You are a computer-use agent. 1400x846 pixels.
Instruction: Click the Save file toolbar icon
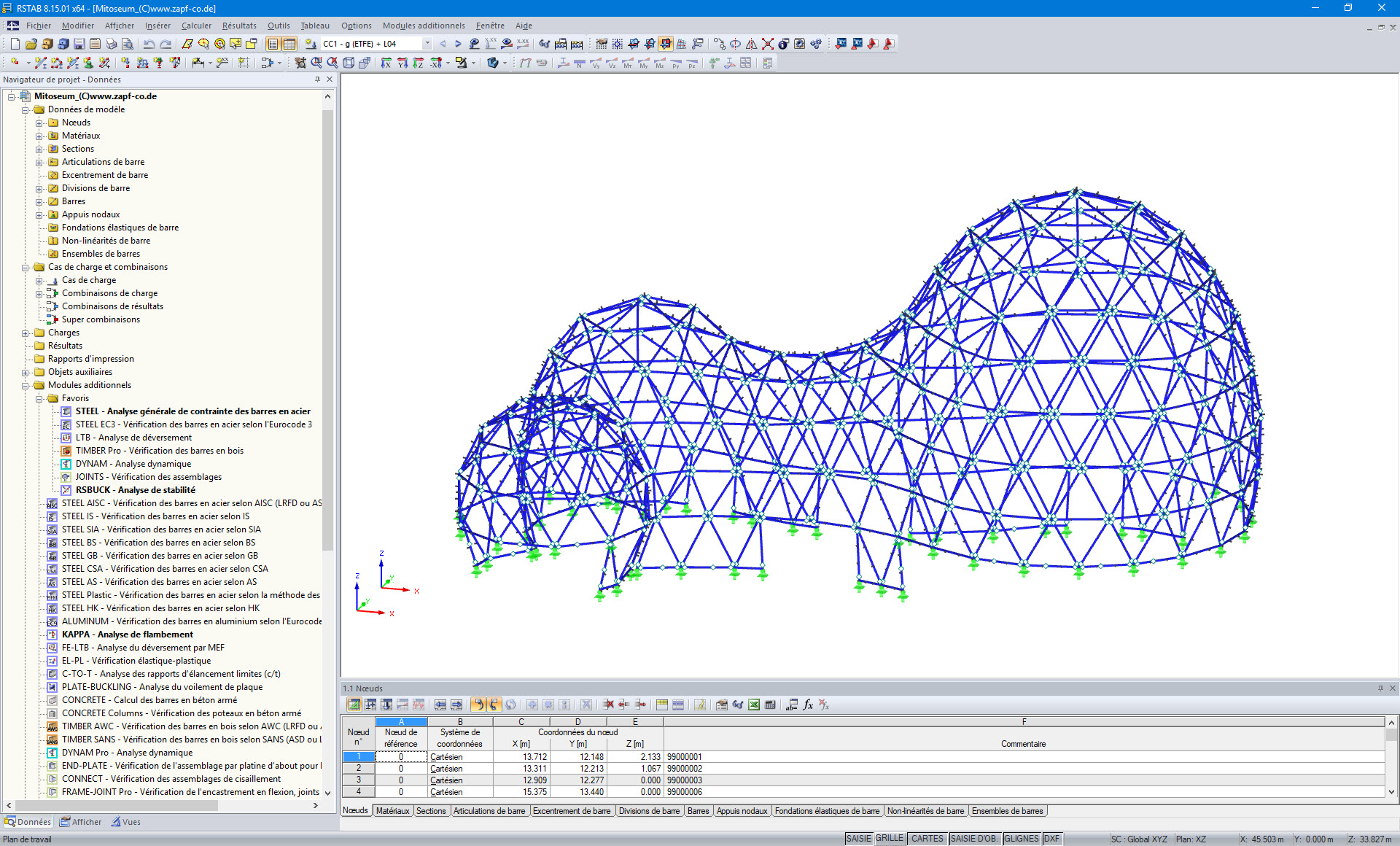[x=79, y=44]
